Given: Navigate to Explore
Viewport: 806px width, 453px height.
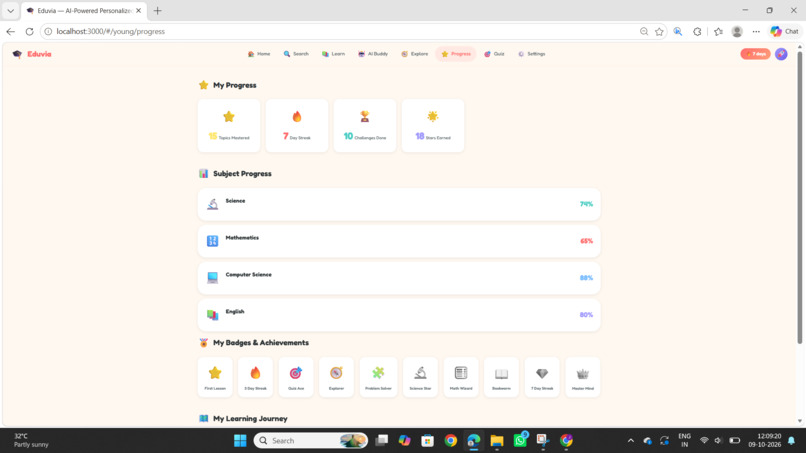Looking at the screenshot, I should click(414, 54).
